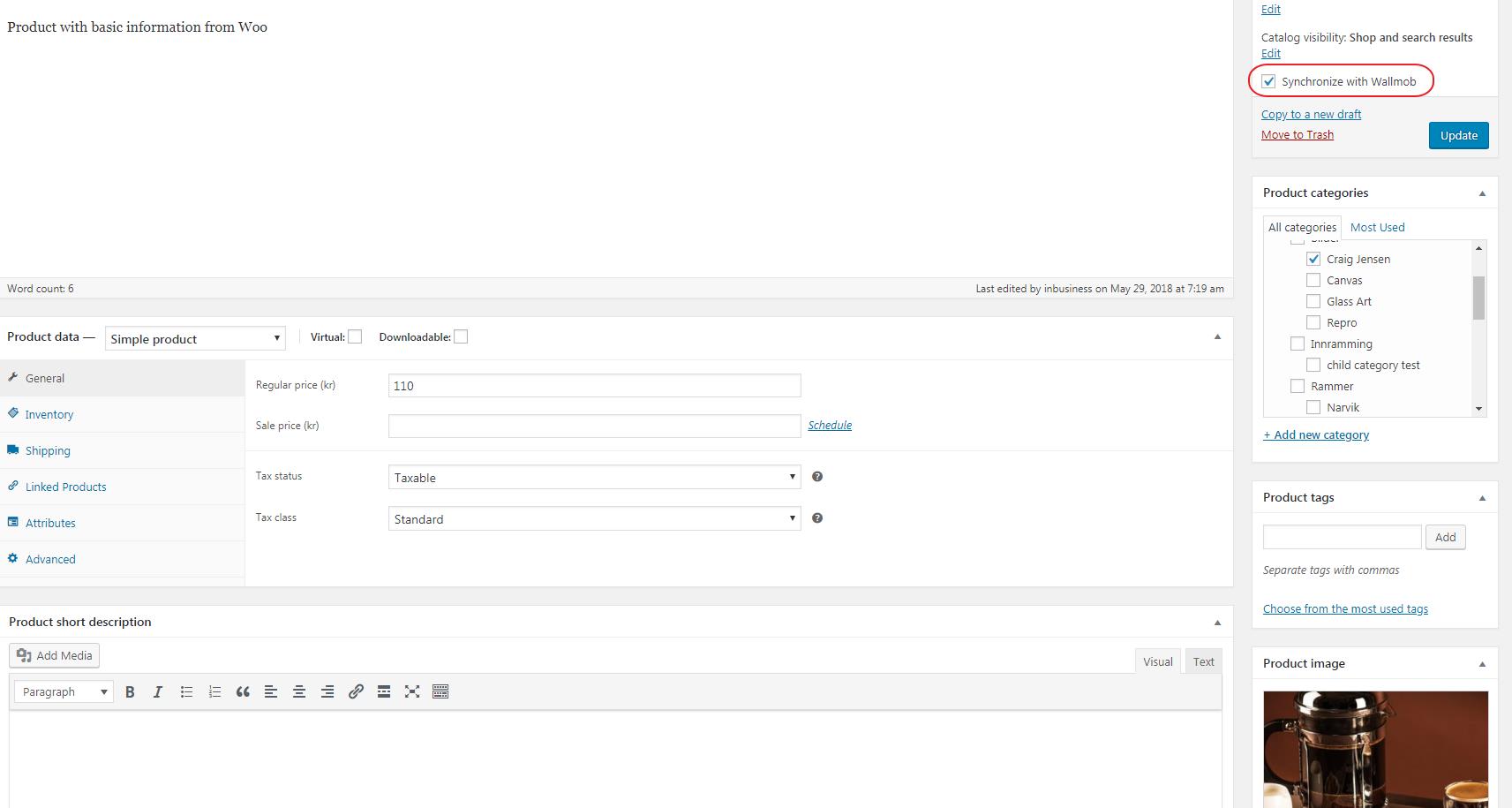Show the Most Used categories tab

1377,227
